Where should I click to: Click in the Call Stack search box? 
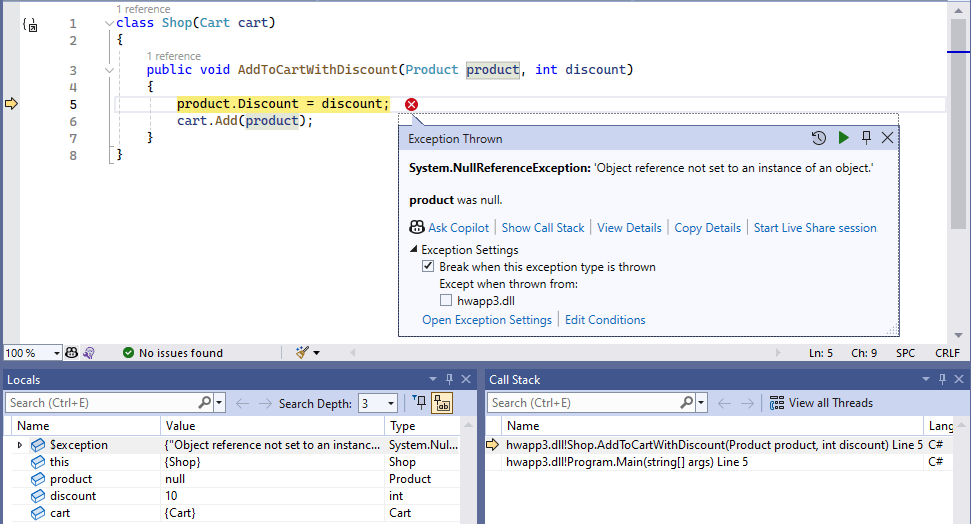tap(585, 403)
